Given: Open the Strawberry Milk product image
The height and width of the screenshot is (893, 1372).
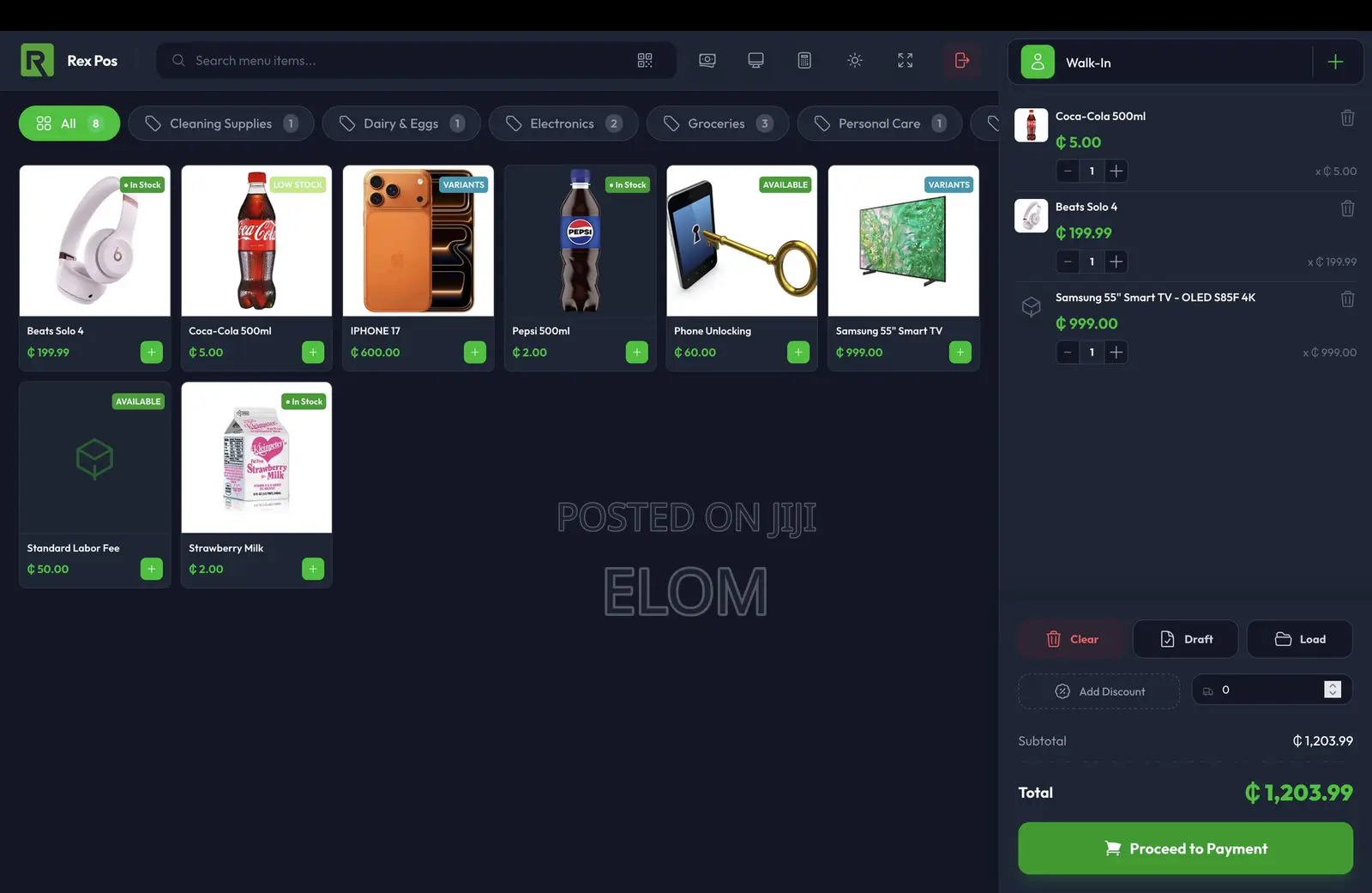Looking at the screenshot, I should (256, 457).
